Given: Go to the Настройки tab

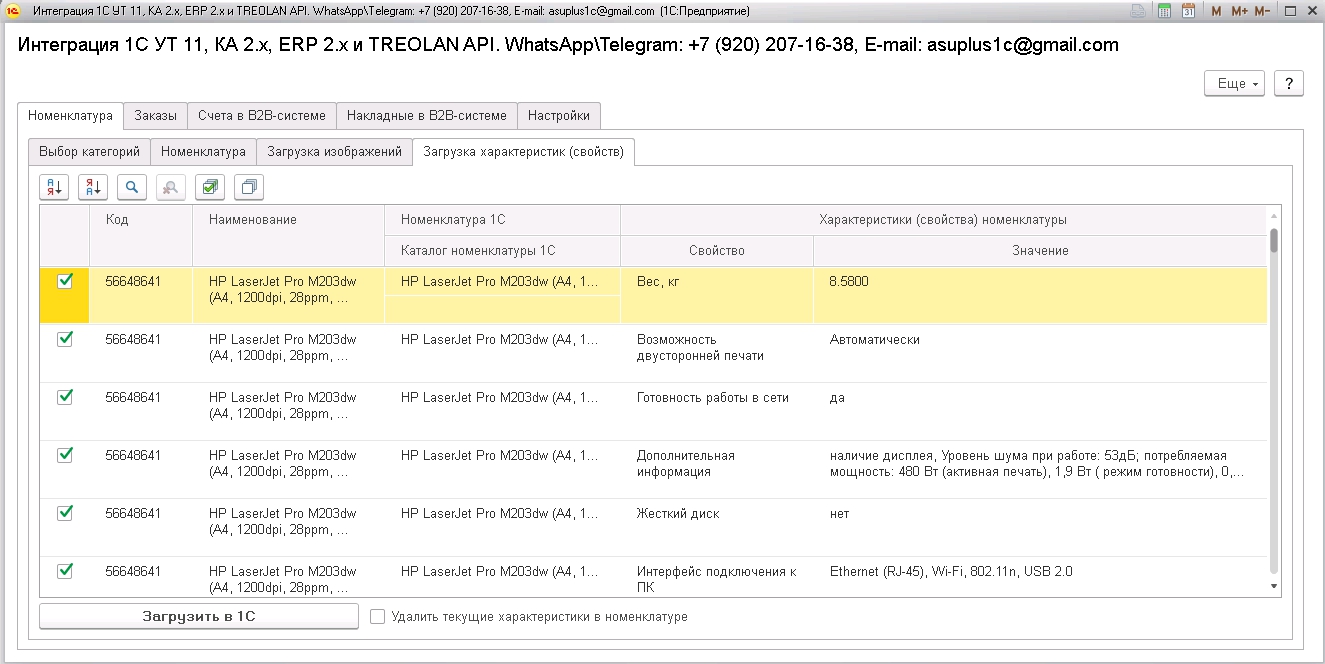Looking at the screenshot, I should click(559, 116).
